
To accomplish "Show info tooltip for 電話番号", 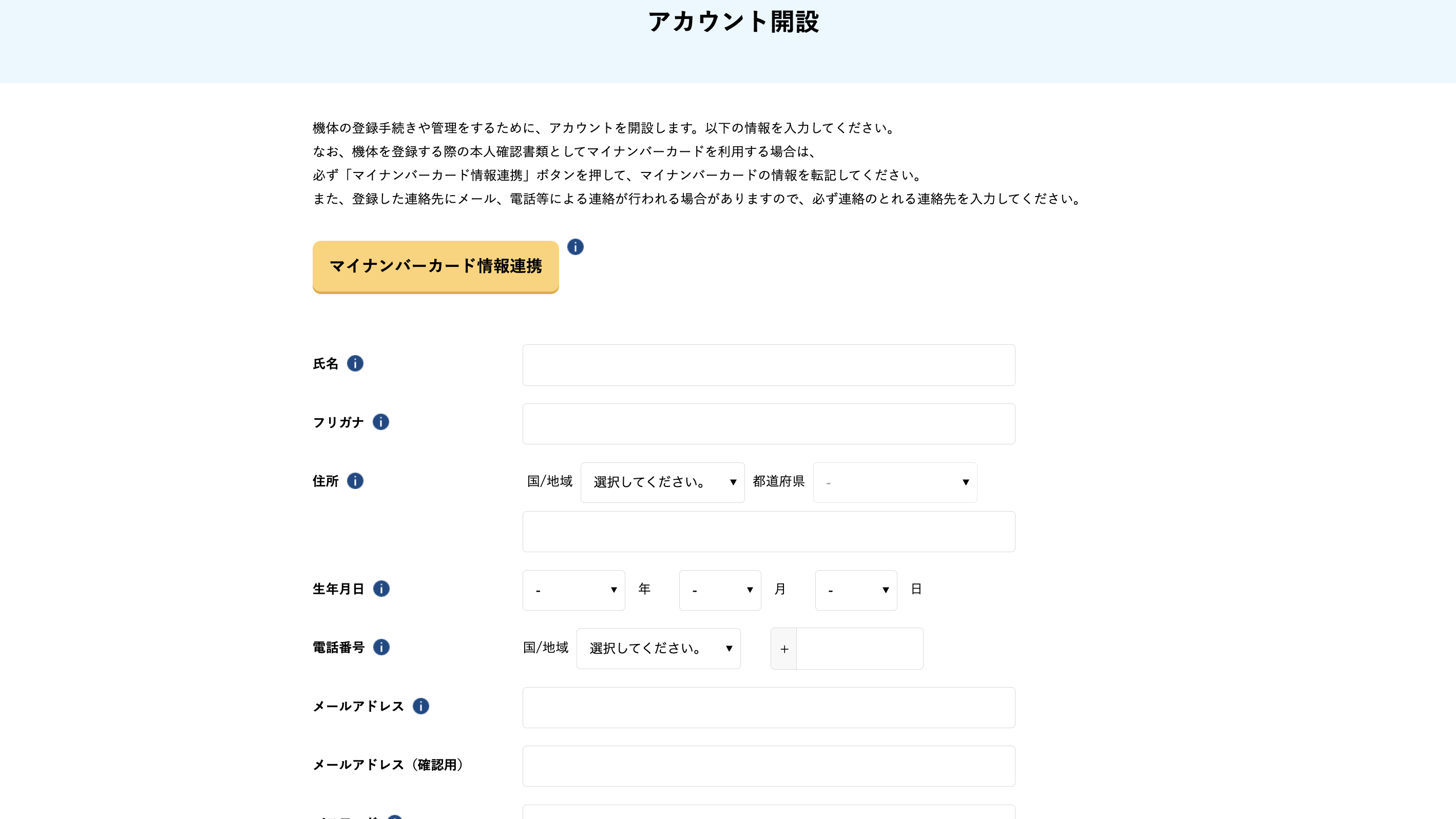I will (x=381, y=647).
